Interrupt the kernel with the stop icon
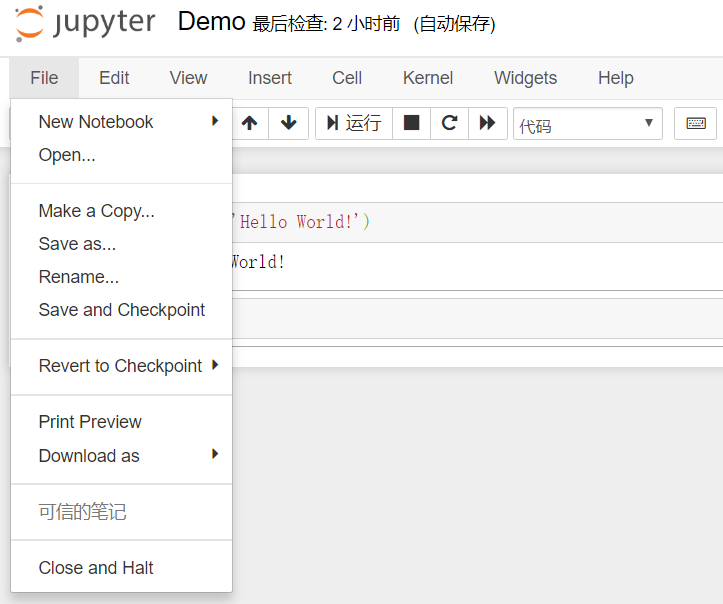 pos(411,123)
